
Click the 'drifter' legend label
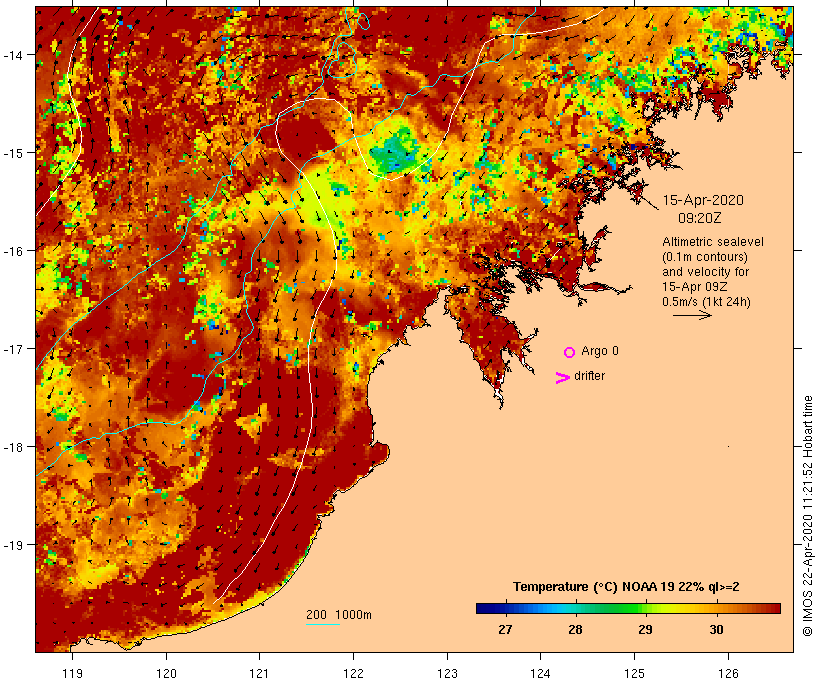(589, 376)
